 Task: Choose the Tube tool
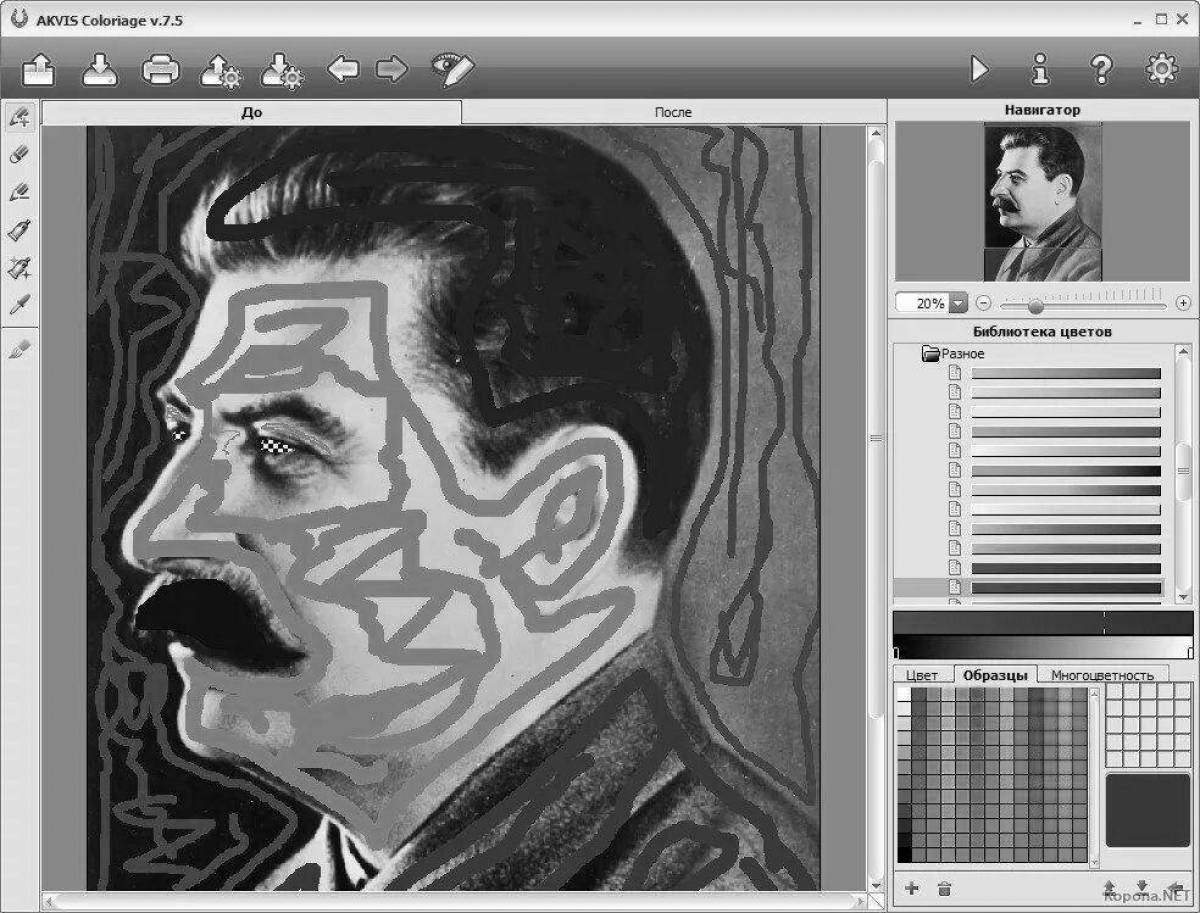click(19, 230)
